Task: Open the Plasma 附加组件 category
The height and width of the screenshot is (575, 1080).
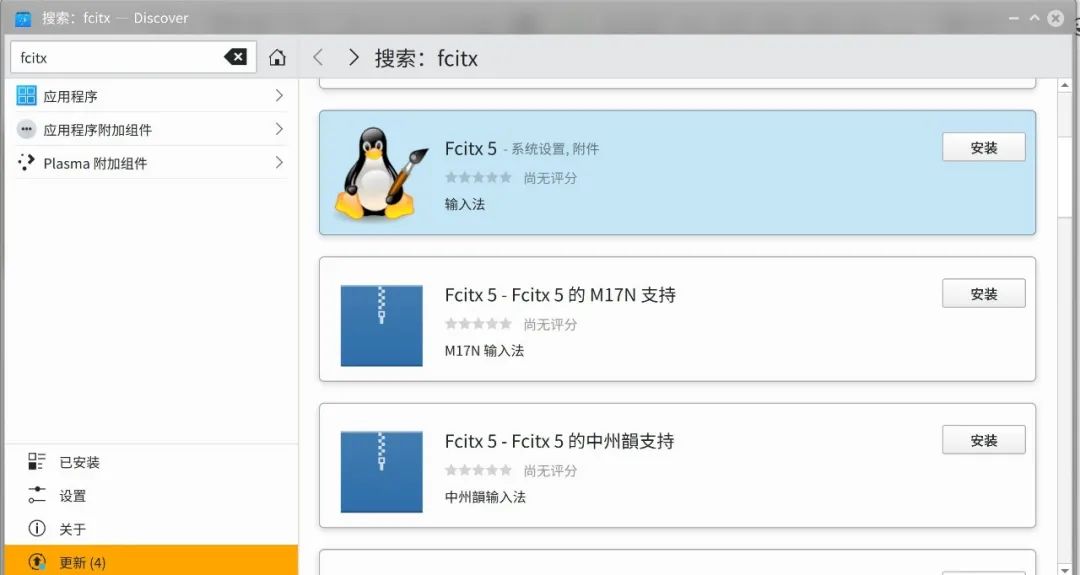Action: click(x=151, y=163)
